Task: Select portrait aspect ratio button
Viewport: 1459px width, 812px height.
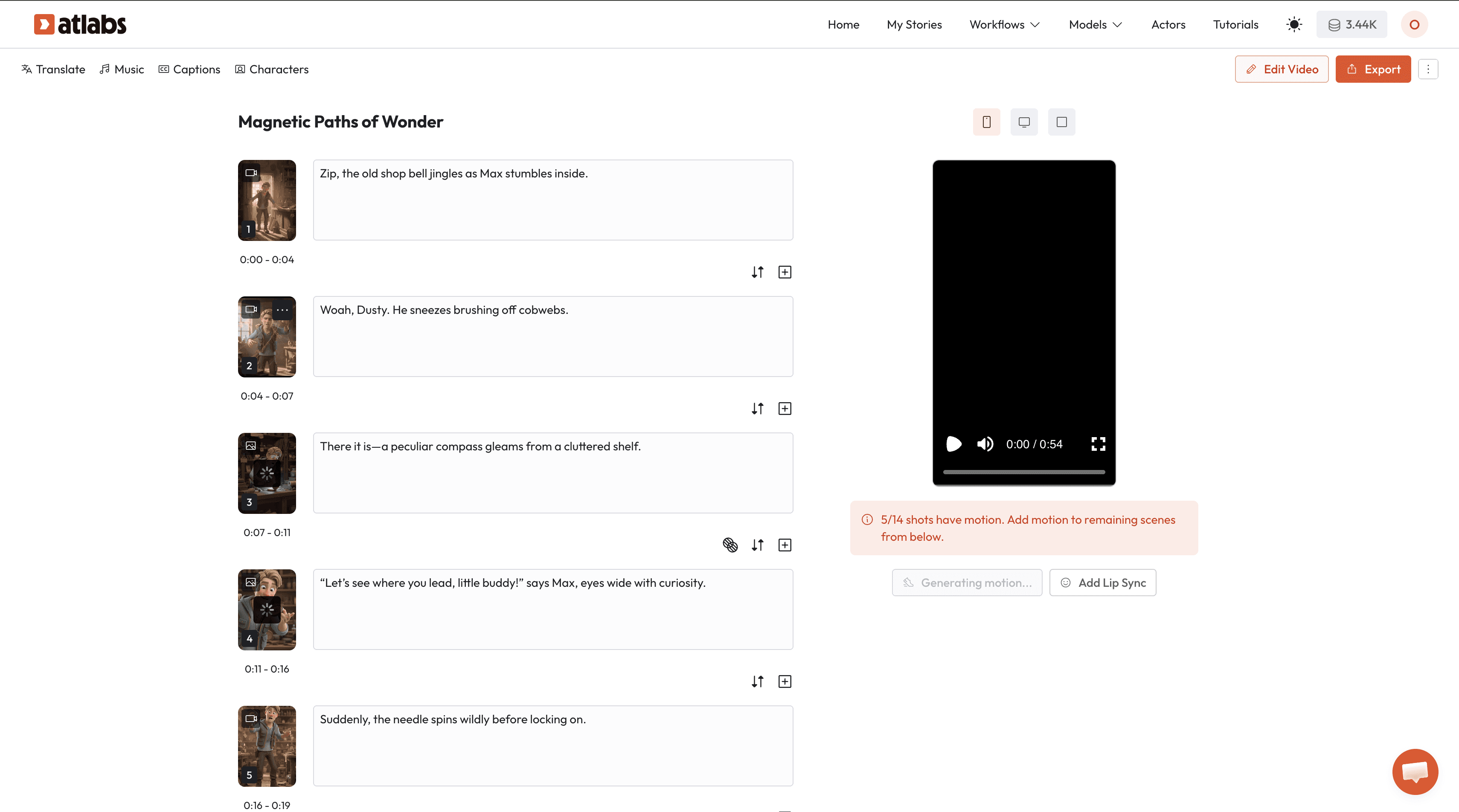Action: (x=986, y=122)
